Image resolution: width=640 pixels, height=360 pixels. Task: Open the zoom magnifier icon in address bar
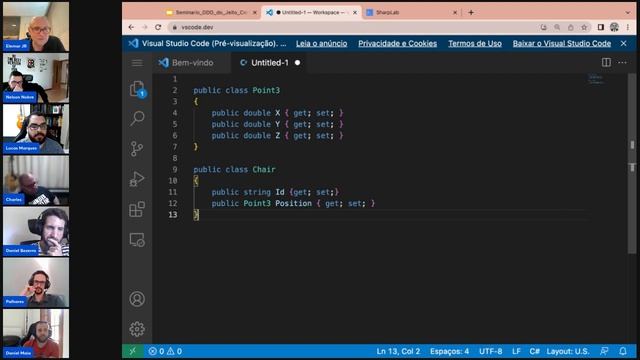pos(557,27)
